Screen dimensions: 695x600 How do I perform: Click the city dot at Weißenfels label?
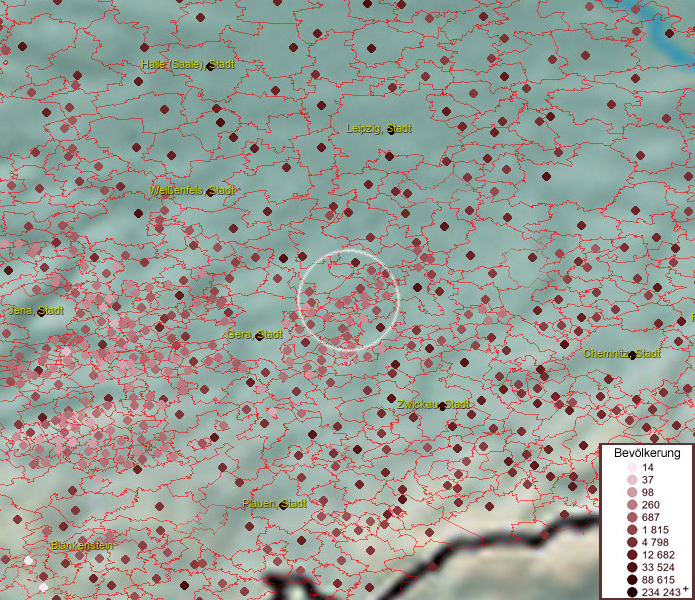point(210,192)
